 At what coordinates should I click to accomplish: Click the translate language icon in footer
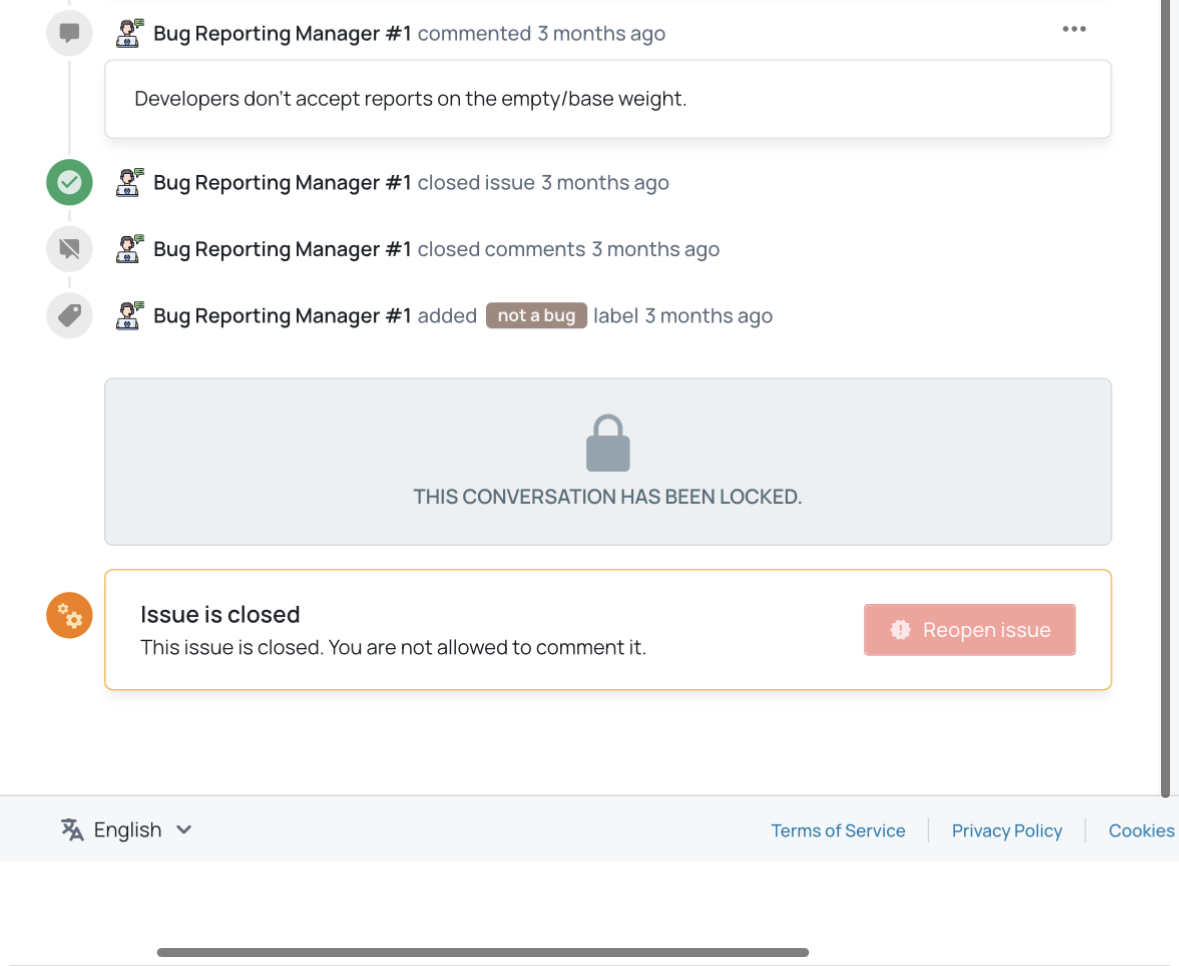[72, 830]
